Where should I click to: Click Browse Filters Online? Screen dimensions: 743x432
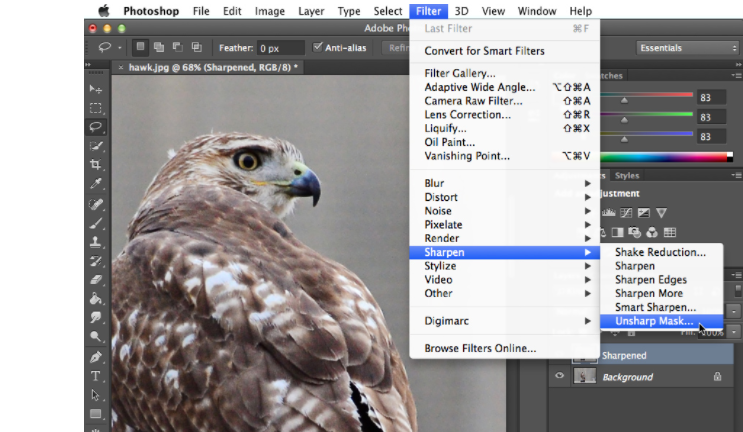pos(480,348)
